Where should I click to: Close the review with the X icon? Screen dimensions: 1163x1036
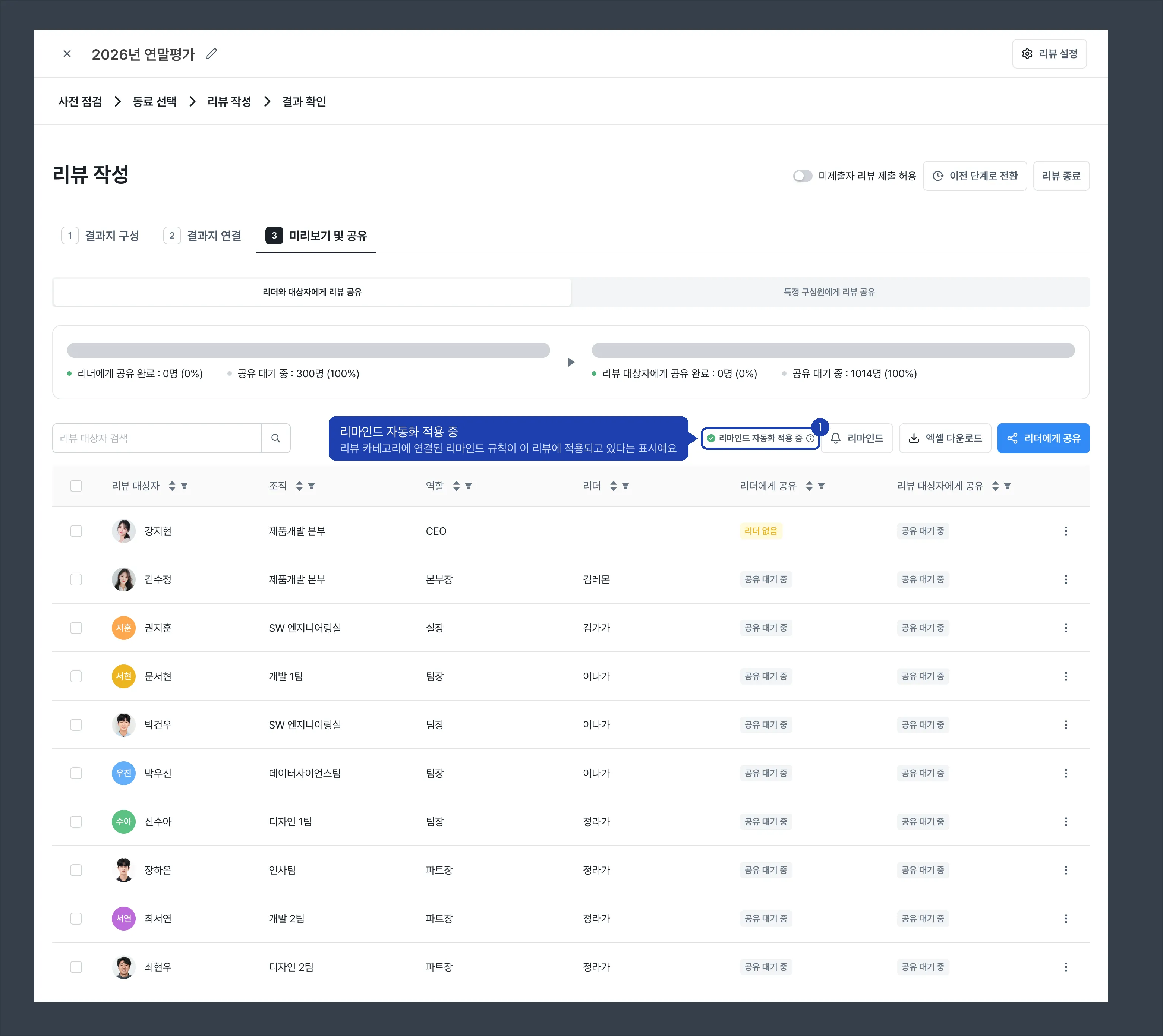67,54
